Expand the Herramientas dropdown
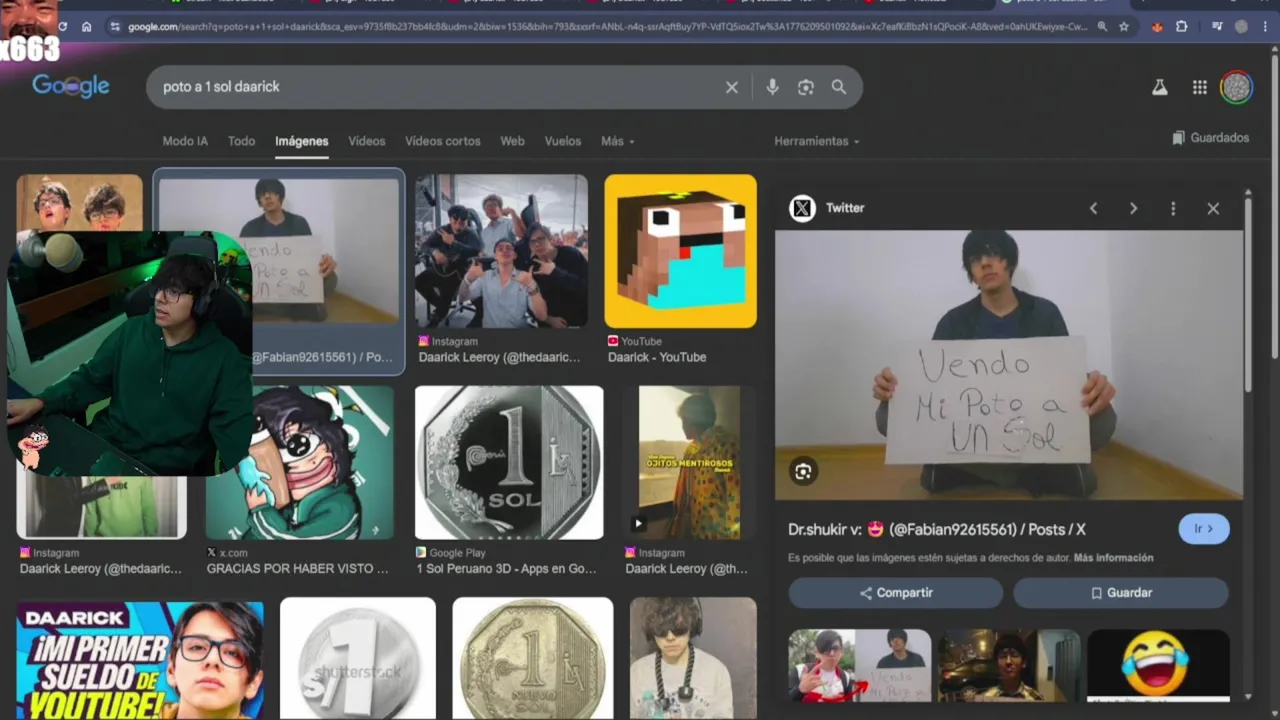1280x720 pixels. pos(817,141)
